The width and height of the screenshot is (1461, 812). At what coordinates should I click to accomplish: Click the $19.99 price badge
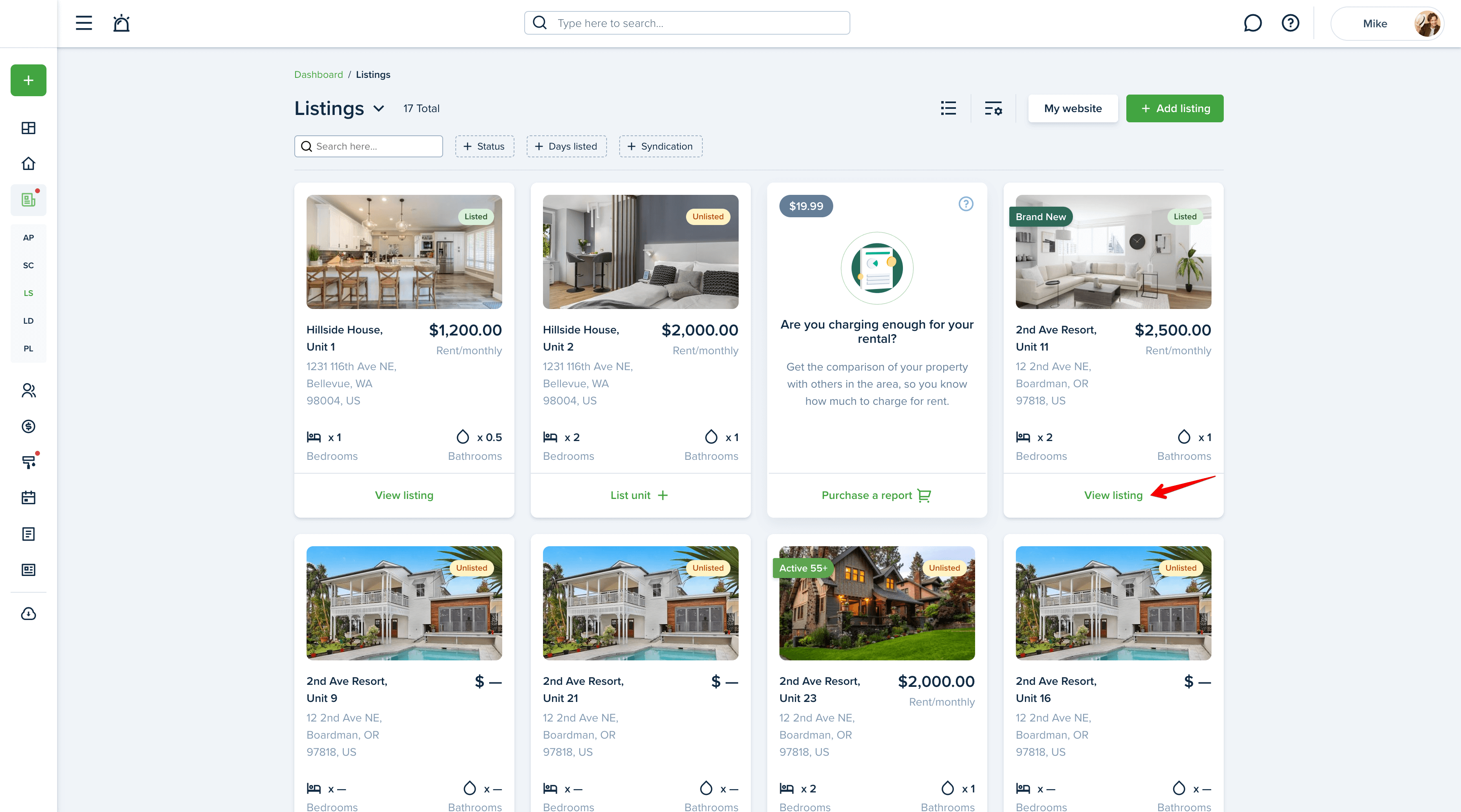point(806,206)
